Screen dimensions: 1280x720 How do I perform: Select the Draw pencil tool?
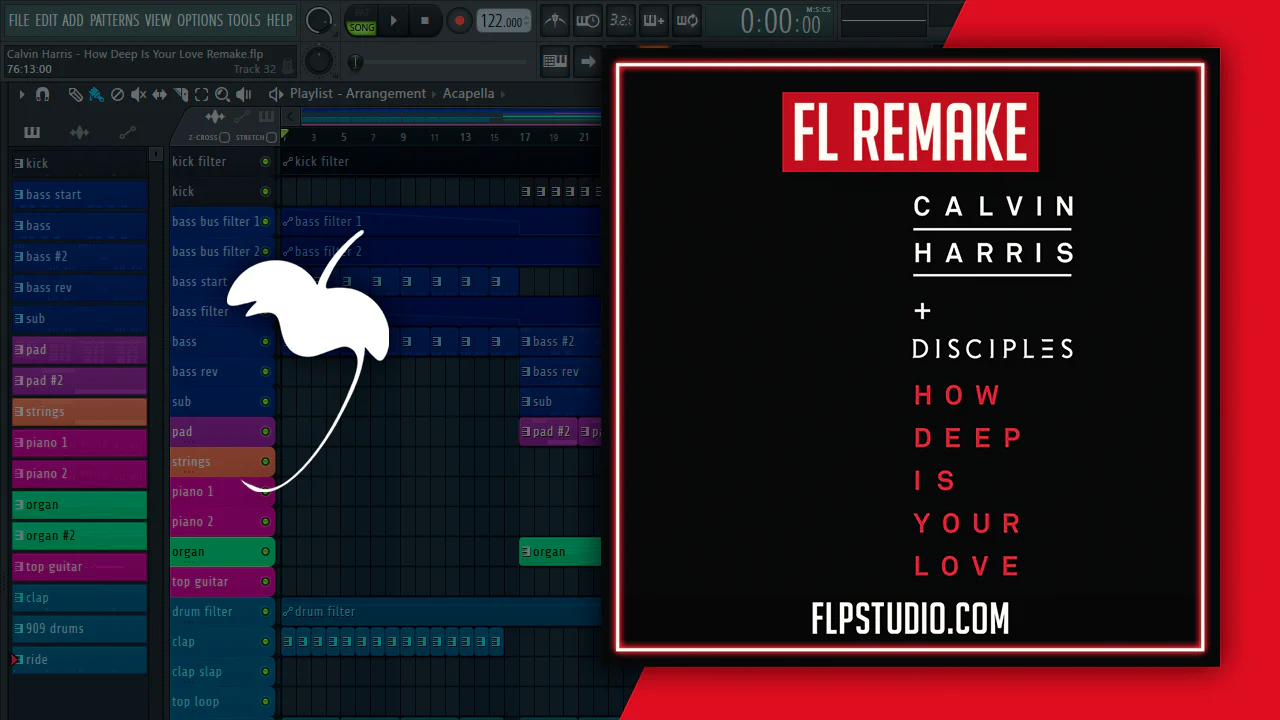click(75, 94)
